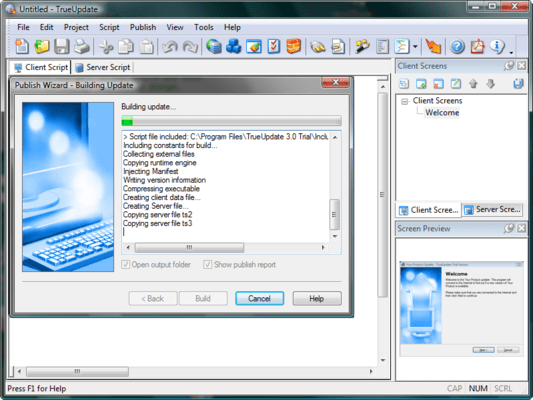
Task: Click the move screen up arrow icon
Action: pyautogui.click(x=473, y=84)
